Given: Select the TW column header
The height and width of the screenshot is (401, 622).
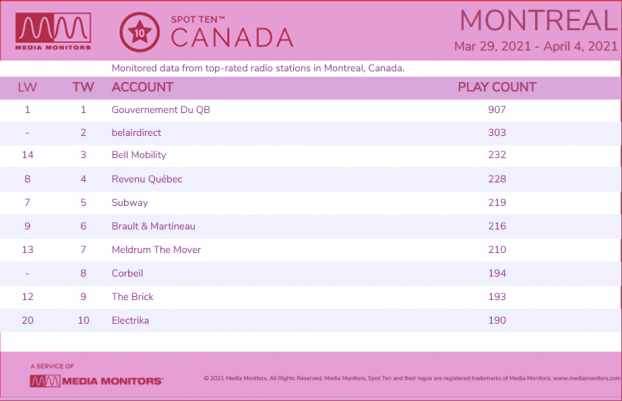Looking at the screenshot, I should [83, 87].
